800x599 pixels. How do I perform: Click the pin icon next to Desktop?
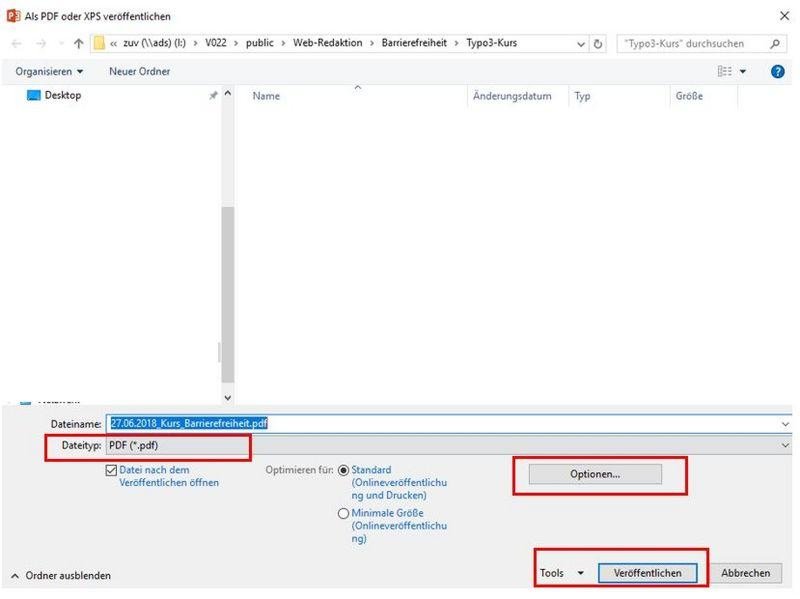(213, 95)
